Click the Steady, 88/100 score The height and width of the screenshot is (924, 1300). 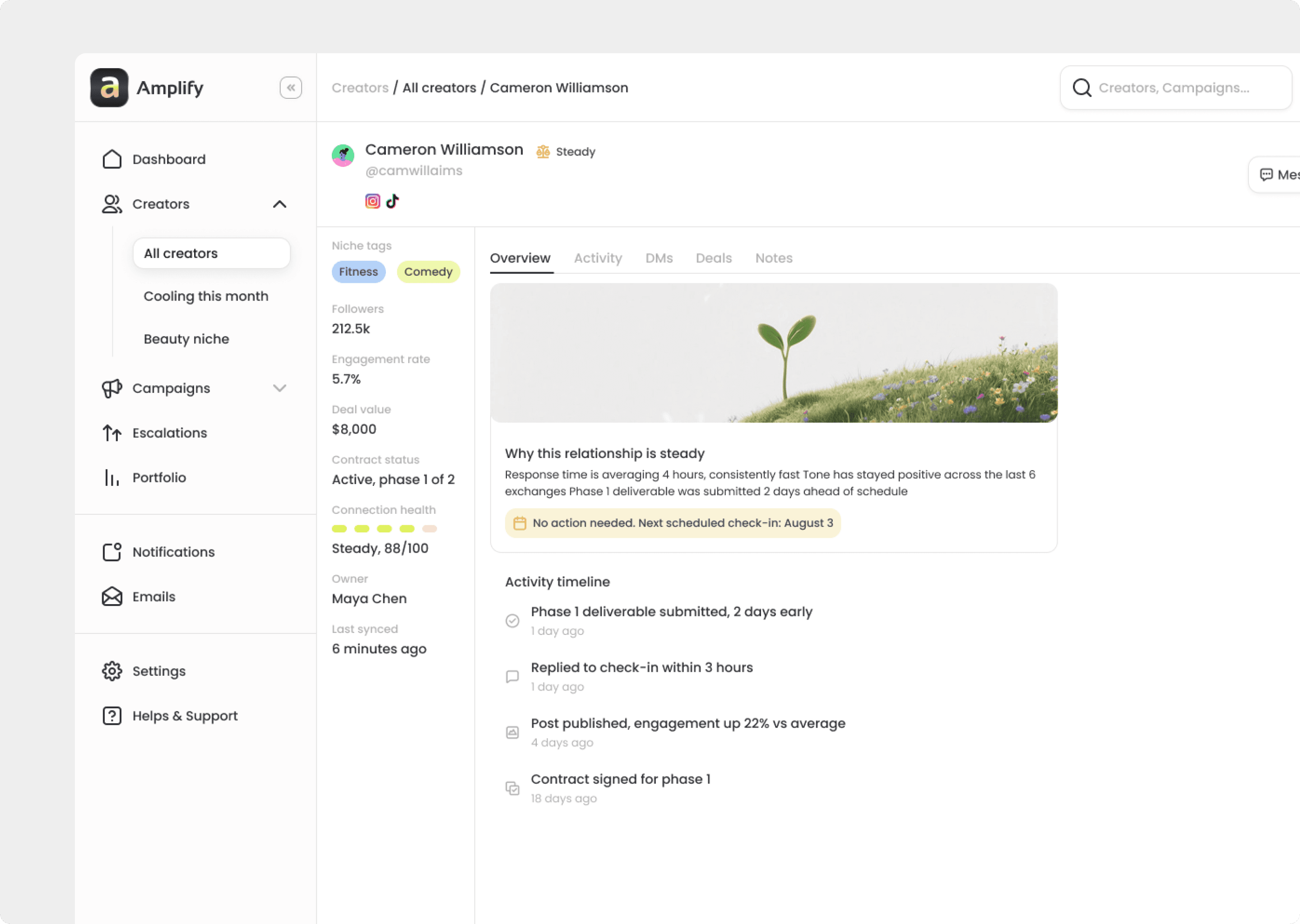pos(380,549)
